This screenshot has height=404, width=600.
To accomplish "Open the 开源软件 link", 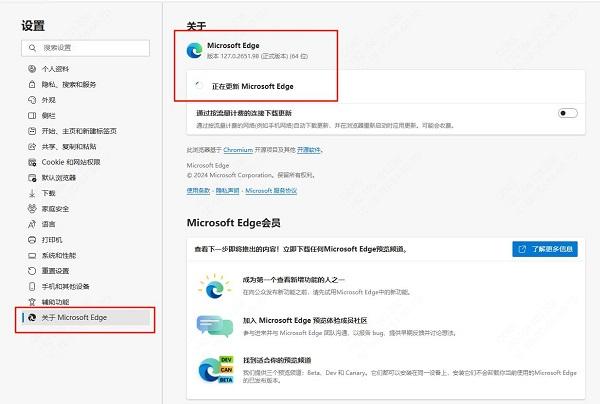I will 308,150.
